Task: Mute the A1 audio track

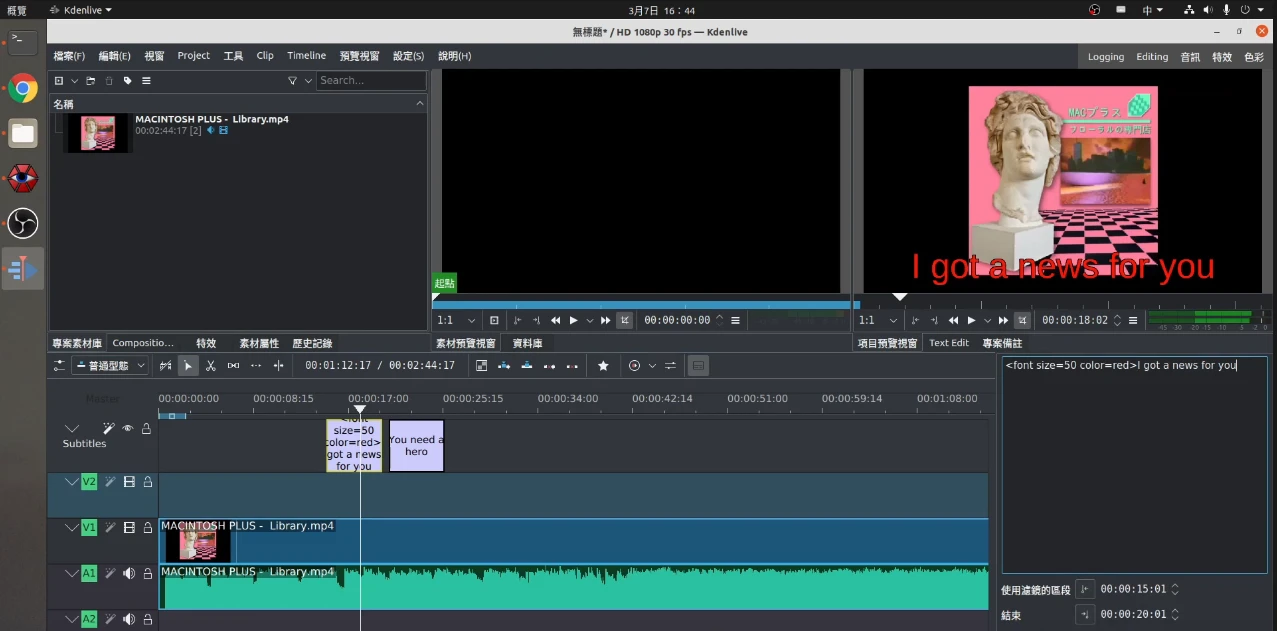Action: (x=129, y=574)
